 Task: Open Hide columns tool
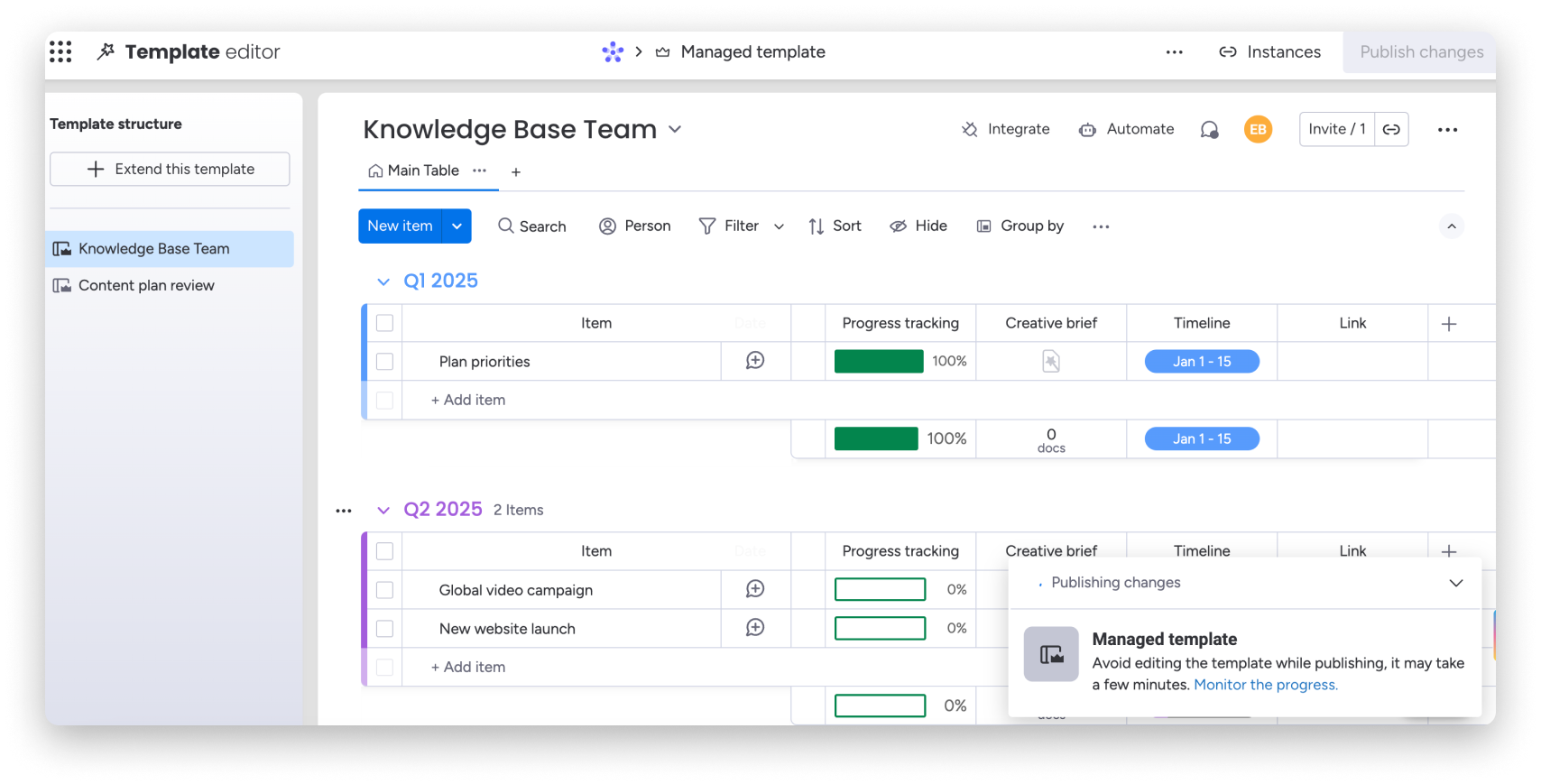click(x=918, y=226)
